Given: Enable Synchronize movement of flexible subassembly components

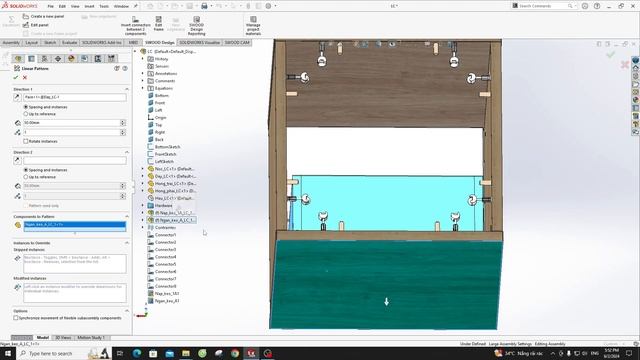Looking at the screenshot, I should point(16,318).
